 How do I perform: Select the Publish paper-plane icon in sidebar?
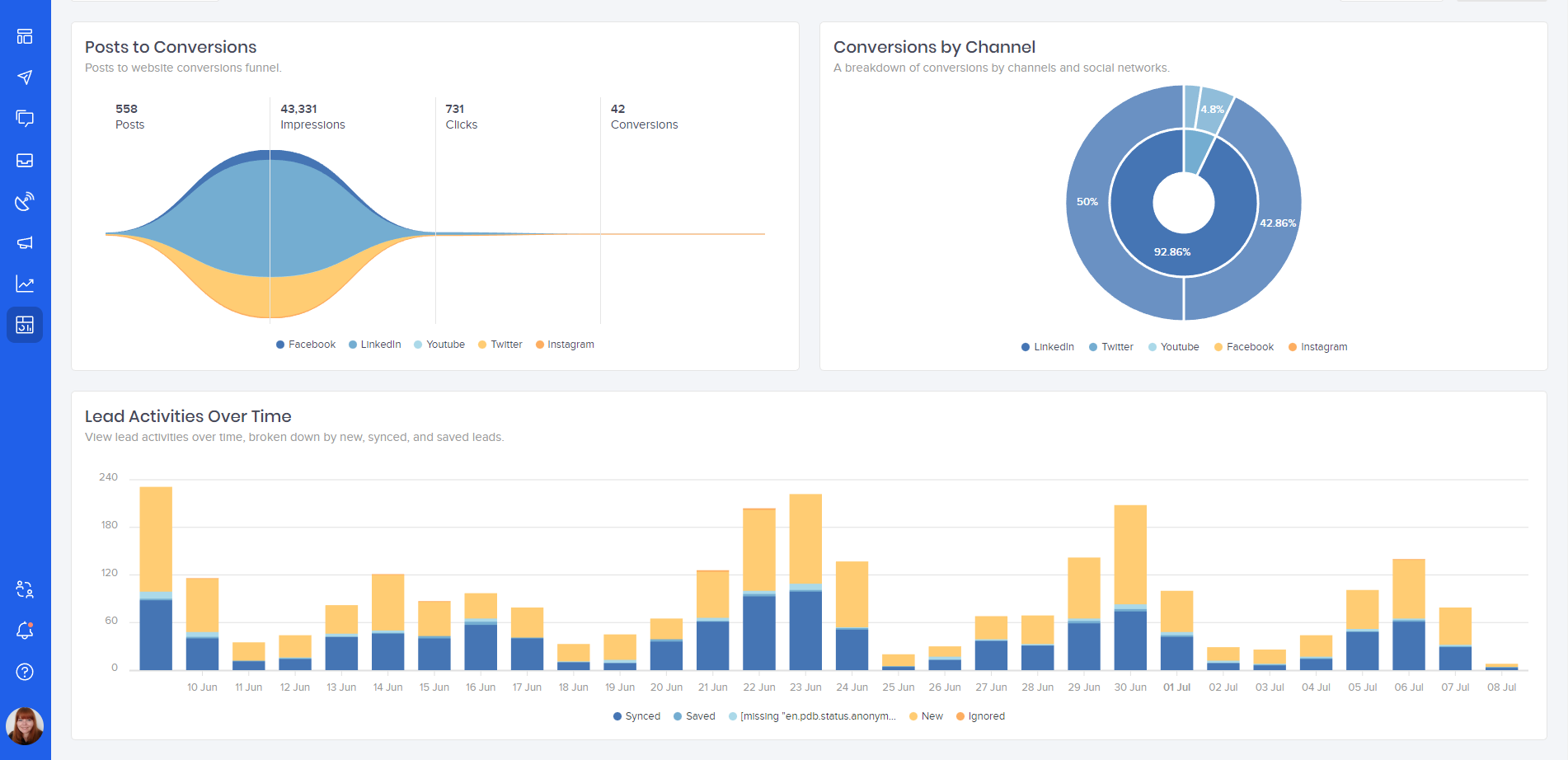click(x=25, y=77)
